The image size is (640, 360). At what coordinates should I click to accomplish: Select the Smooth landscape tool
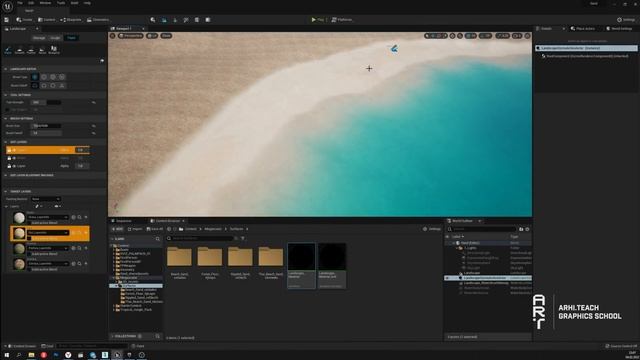(x=19, y=50)
